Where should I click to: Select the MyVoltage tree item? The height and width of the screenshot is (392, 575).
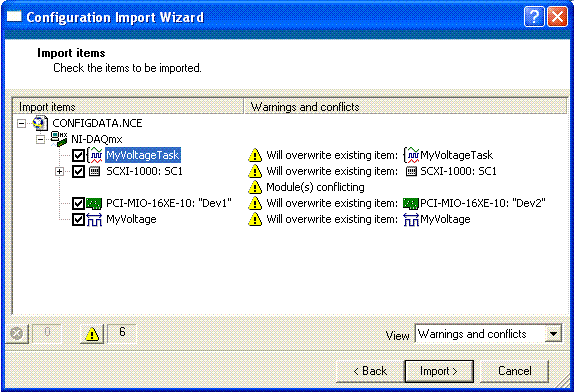[x=131, y=219]
